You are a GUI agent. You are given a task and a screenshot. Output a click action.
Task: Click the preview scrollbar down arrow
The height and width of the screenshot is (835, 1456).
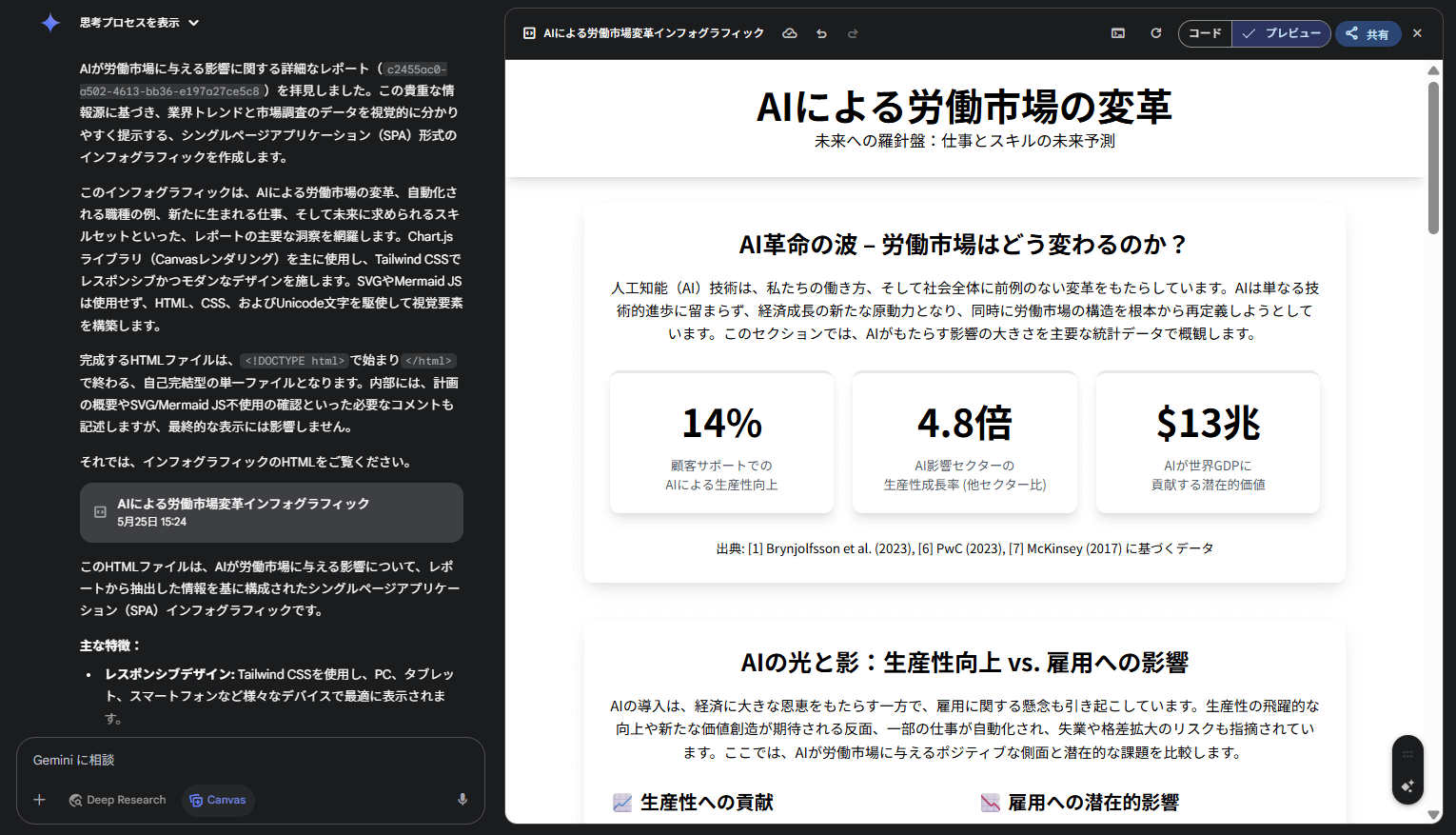(1433, 815)
